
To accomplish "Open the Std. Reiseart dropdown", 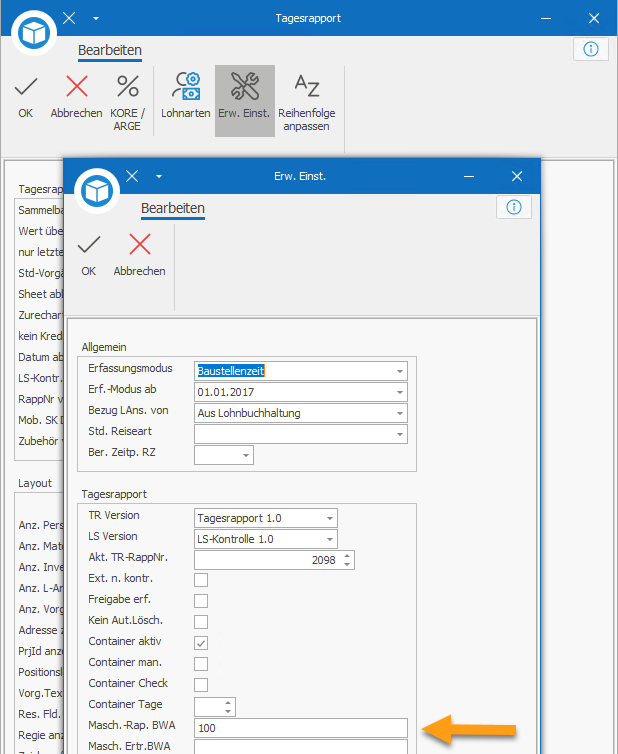I will tap(400, 434).
